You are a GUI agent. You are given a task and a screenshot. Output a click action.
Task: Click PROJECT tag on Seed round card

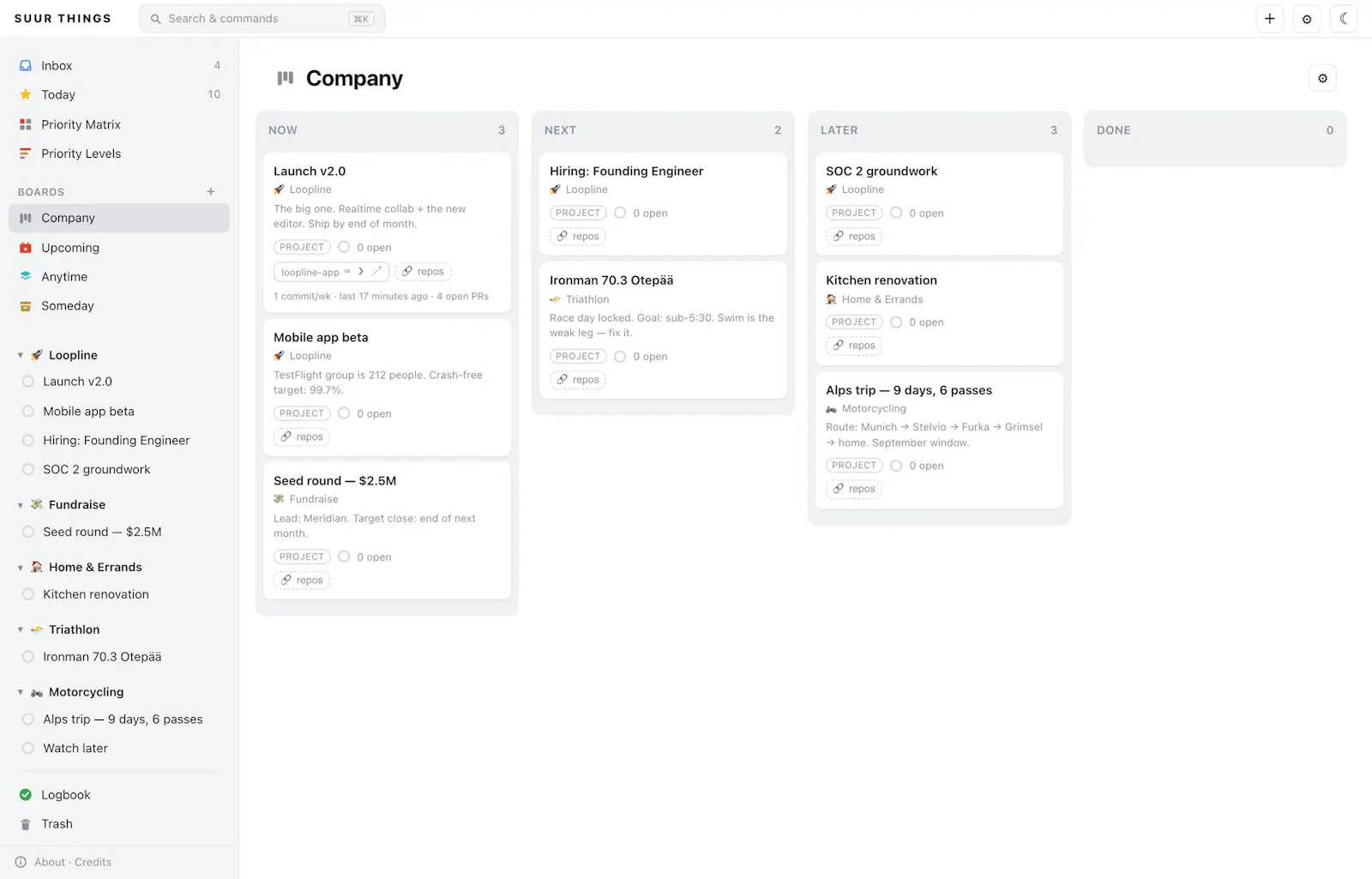point(302,557)
